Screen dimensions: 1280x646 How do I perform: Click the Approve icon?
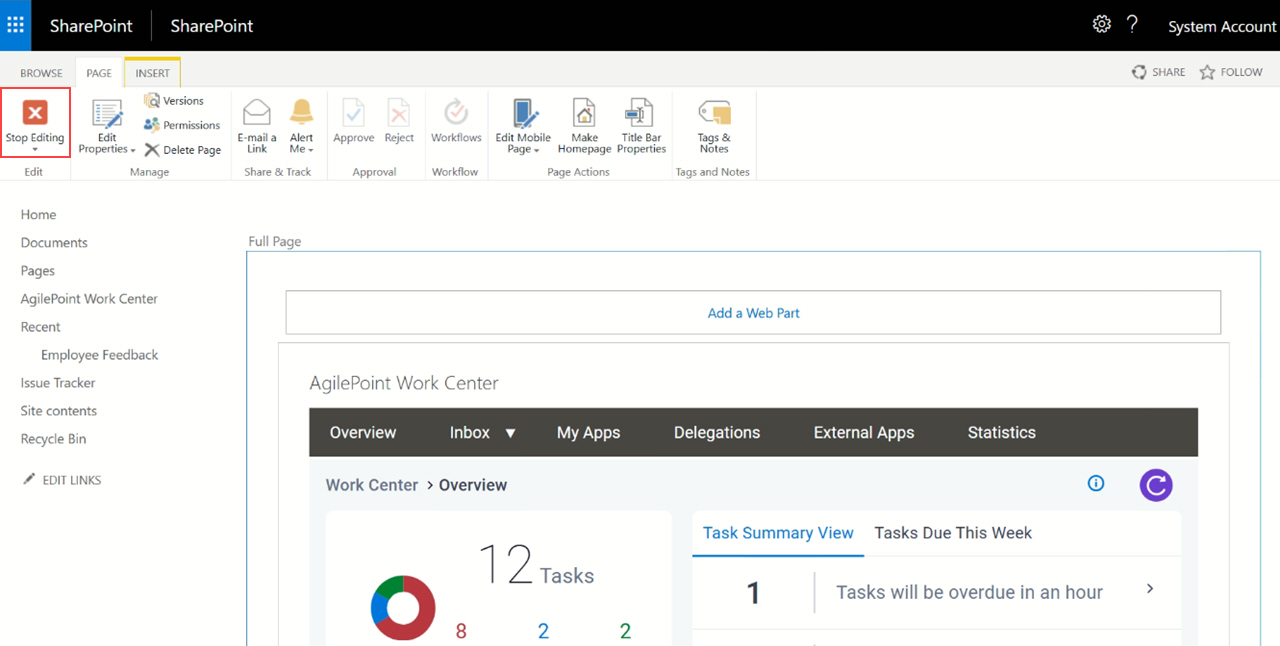point(354,112)
